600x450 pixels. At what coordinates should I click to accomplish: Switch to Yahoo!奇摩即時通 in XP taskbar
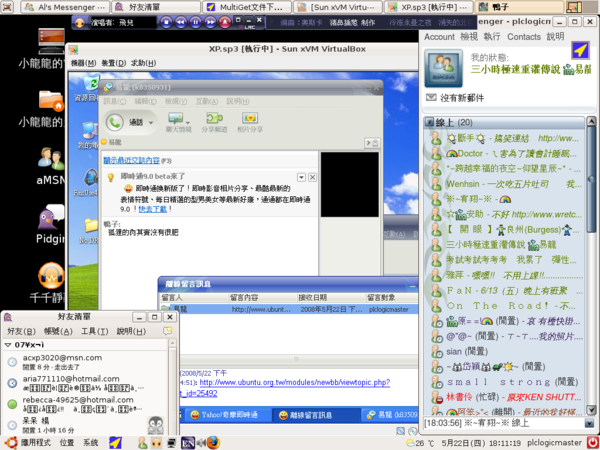227,415
